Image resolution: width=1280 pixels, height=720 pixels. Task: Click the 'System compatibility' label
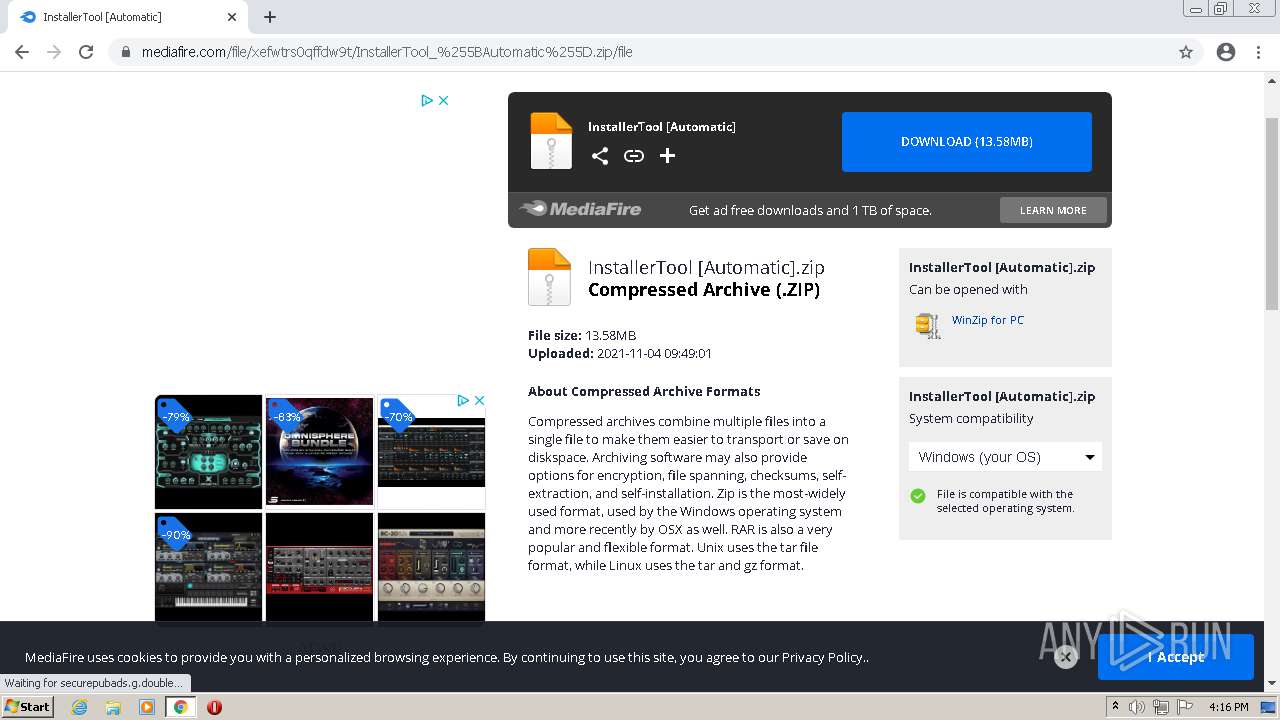tap(971, 418)
